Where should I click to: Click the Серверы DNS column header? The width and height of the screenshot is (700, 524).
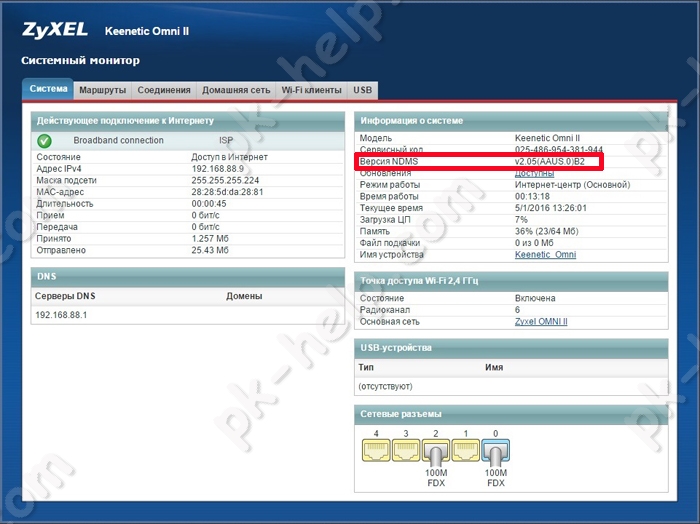point(65,296)
